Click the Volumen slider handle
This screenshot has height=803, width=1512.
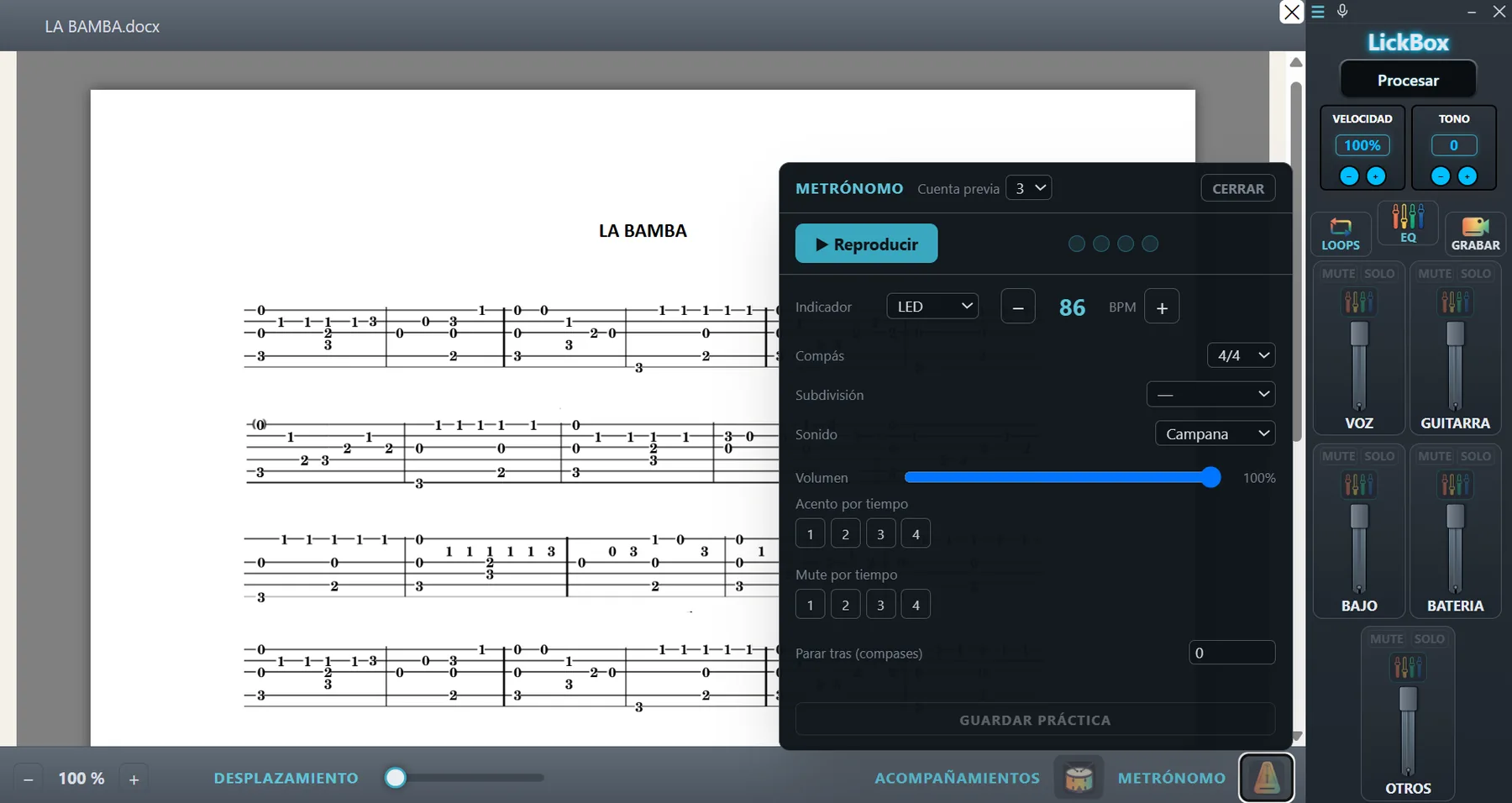1210,477
